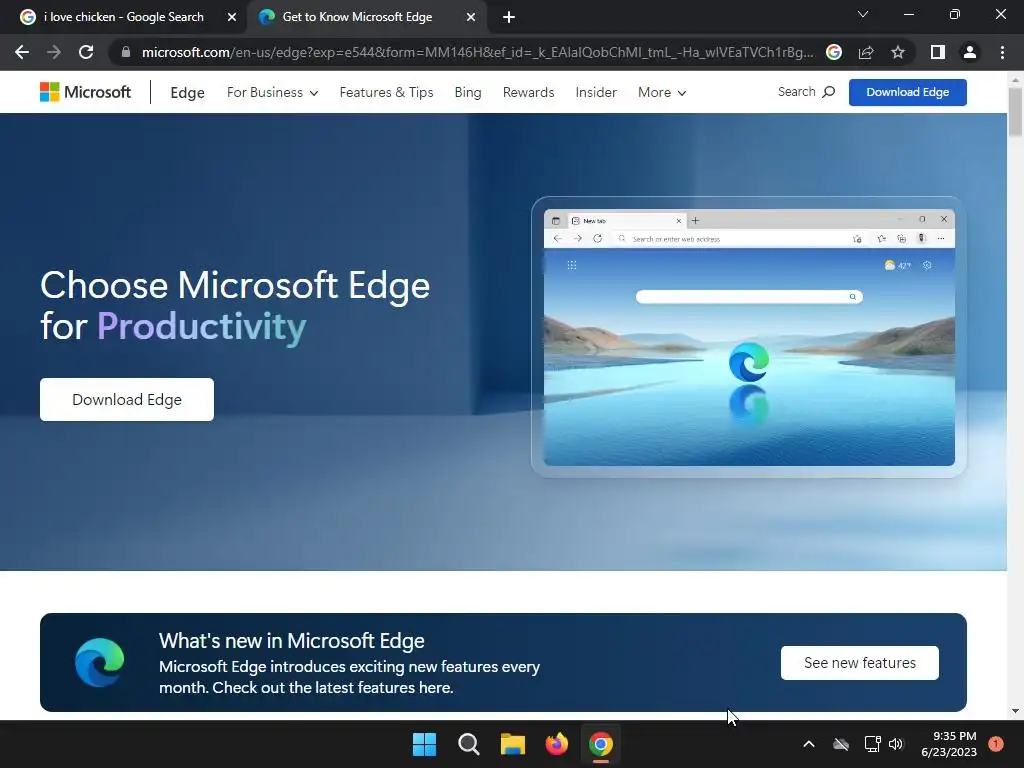Viewport: 1024px width, 768px height.
Task: Open File Explorer from the taskbar
Action: click(x=513, y=744)
